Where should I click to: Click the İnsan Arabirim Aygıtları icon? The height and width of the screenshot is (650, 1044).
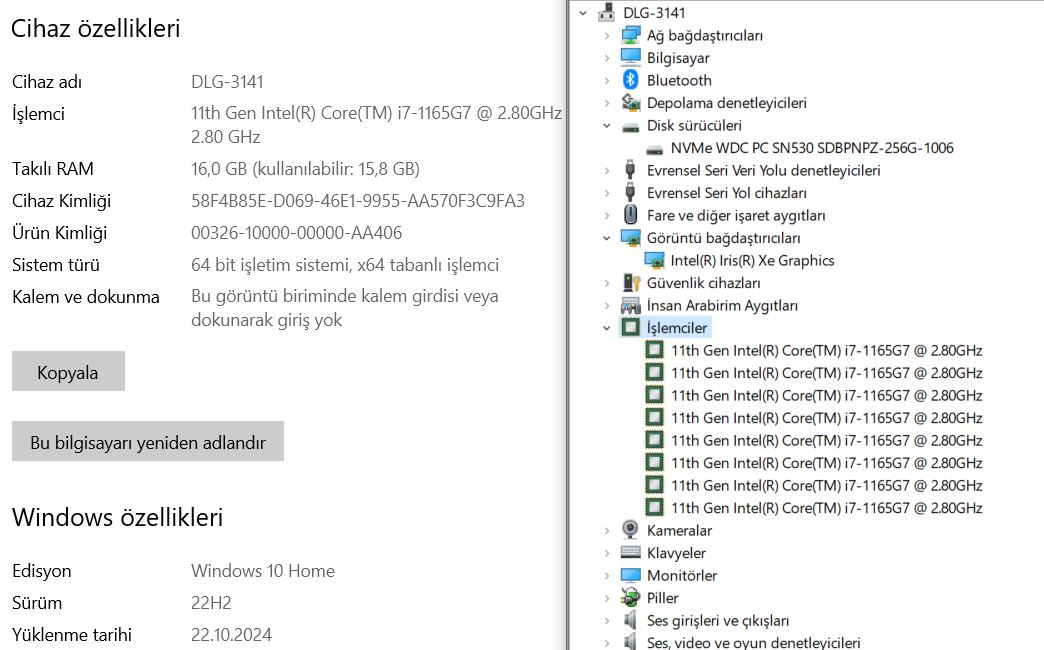[631, 306]
